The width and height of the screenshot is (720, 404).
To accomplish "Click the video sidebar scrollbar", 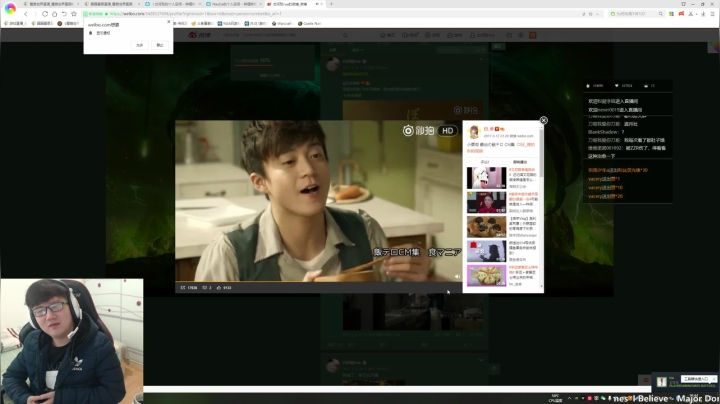I will coord(542,152).
